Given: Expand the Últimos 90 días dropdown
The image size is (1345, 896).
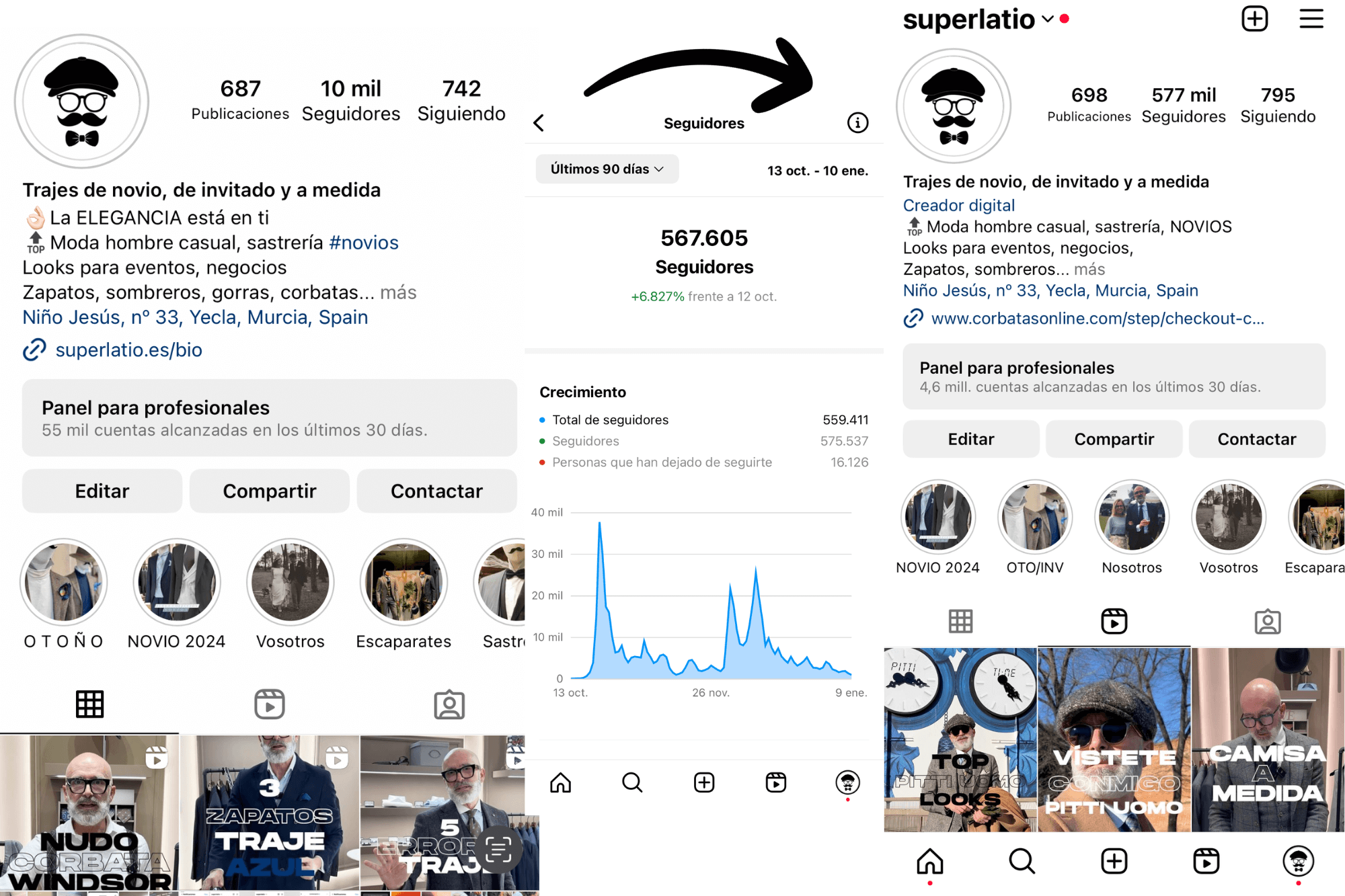Looking at the screenshot, I should coord(607,169).
